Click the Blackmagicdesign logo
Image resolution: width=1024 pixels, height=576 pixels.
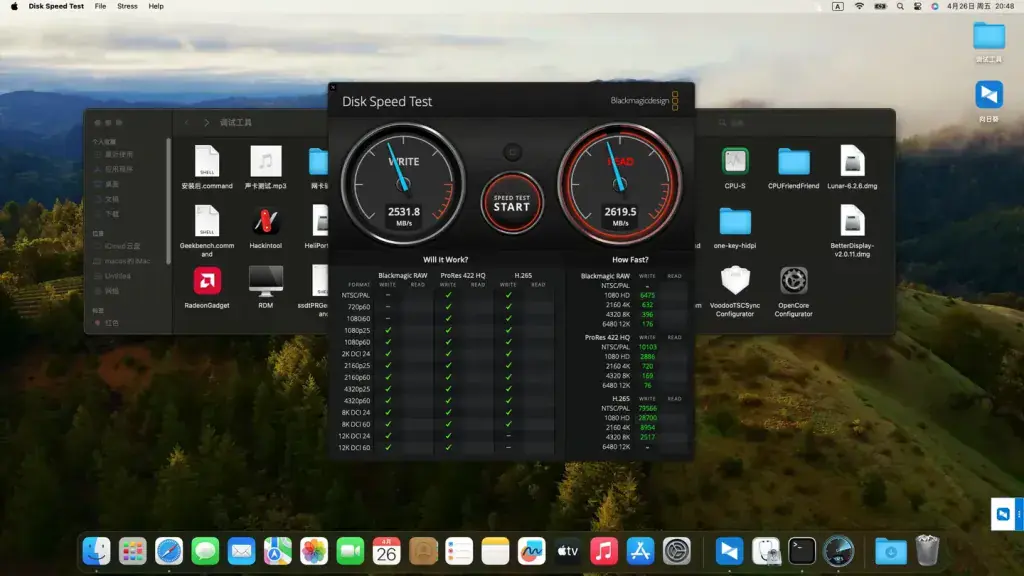pos(645,101)
